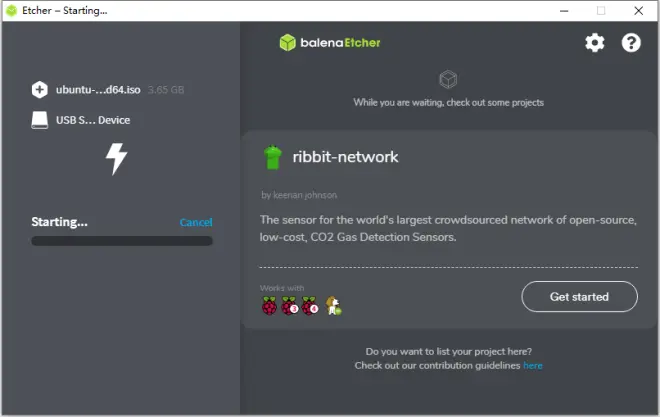Close the Etcher window
This screenshot has width=660, height=417.
point(639,11)
